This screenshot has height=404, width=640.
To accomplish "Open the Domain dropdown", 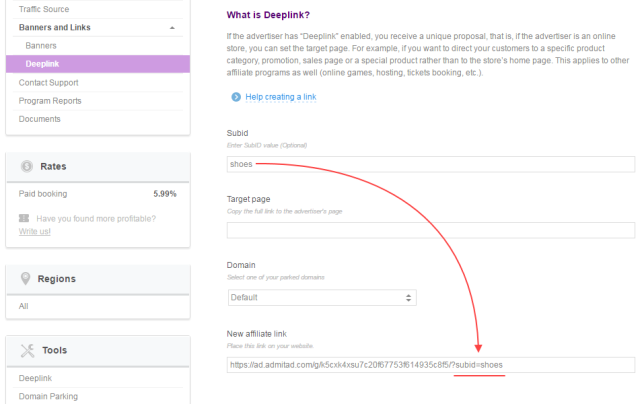I will pyautogui.click(x=321, y=297).
